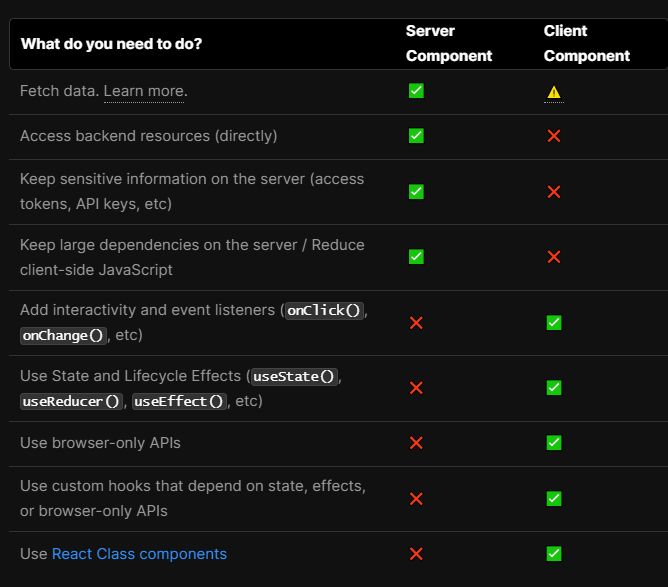Click green check for Access backend resources

coord(416,136)
